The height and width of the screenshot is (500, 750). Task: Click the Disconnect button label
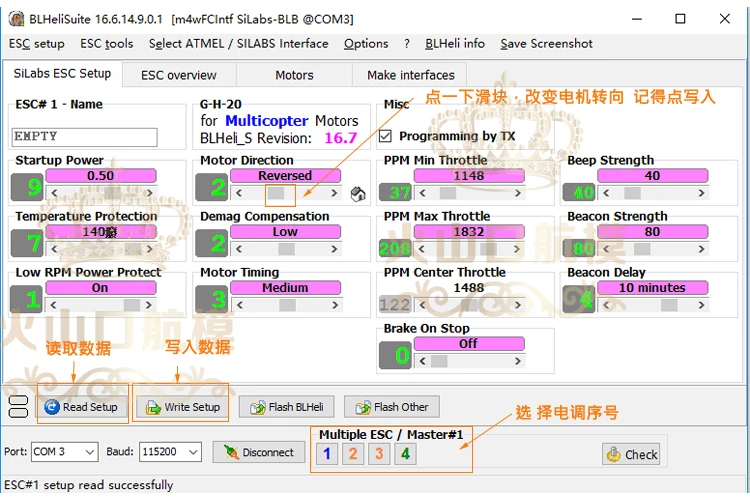(x=268, y=452)
